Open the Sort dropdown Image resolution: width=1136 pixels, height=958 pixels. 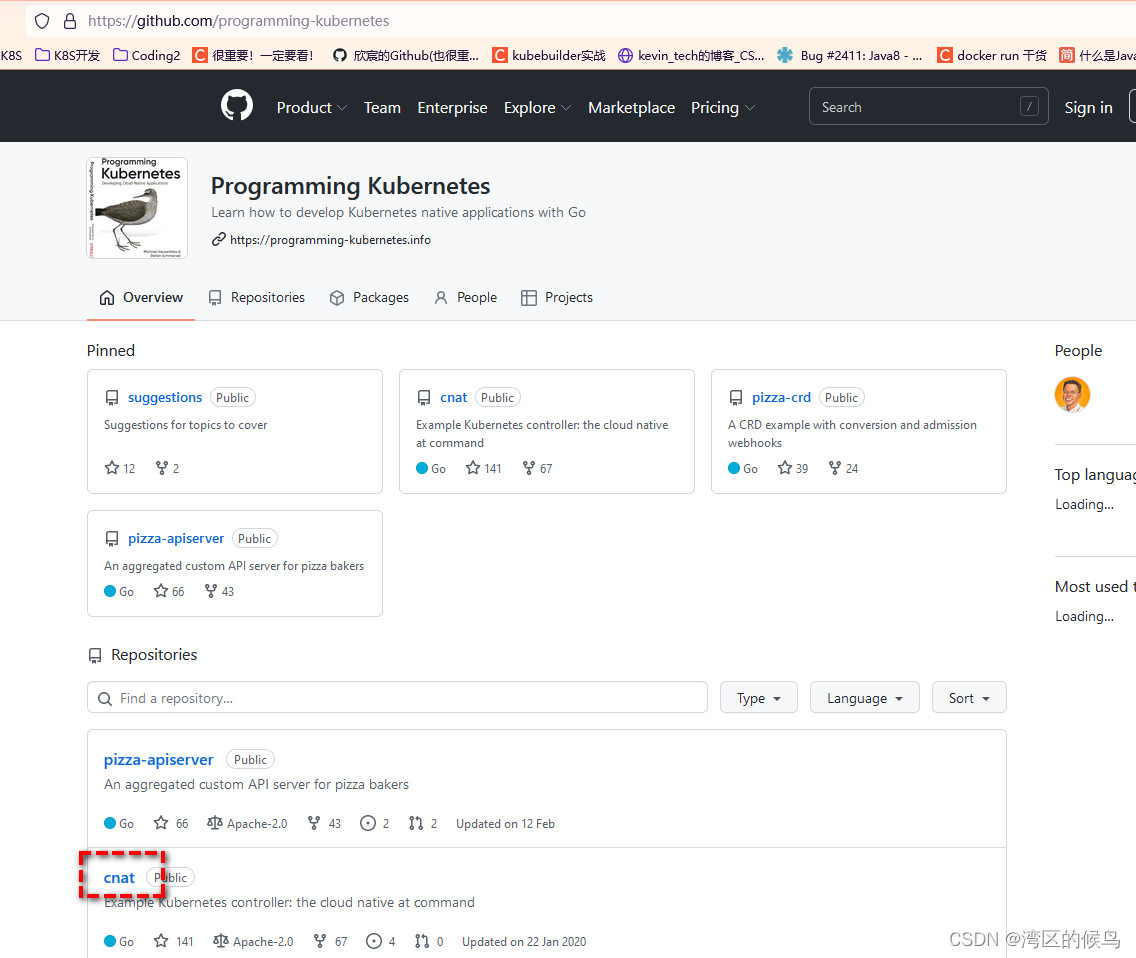click(x=969, y=698)
